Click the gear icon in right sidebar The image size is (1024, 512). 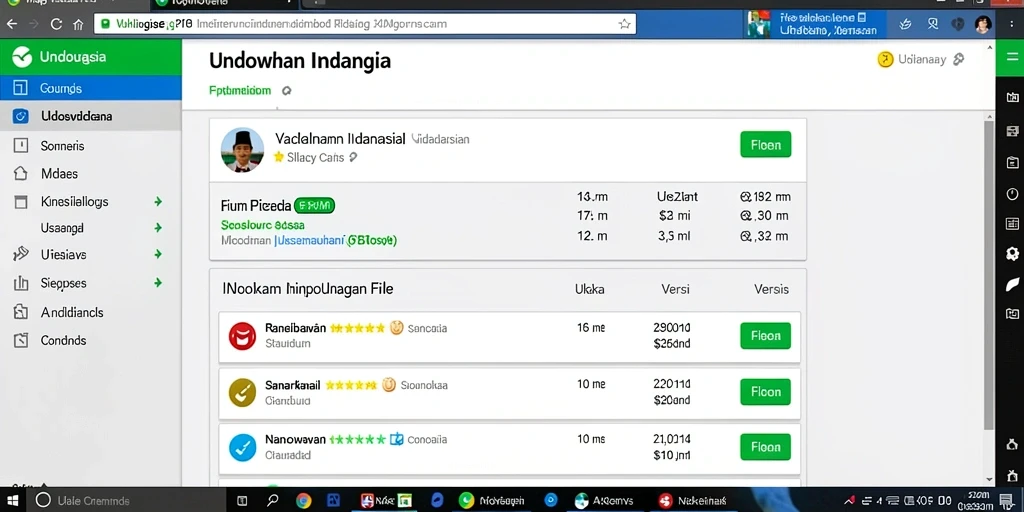pyautogui.click(x=1012, y=254)
